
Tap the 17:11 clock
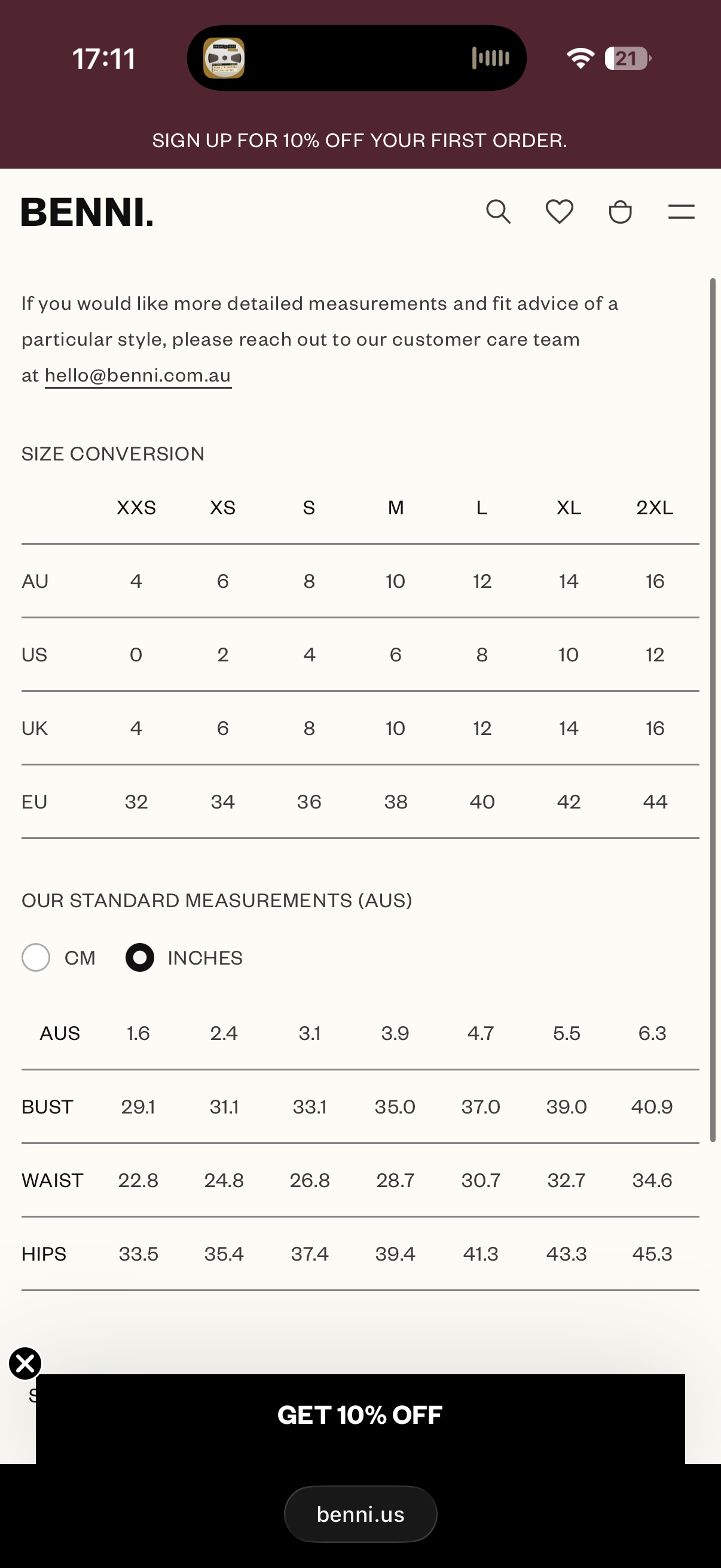(x=104, y=59)
